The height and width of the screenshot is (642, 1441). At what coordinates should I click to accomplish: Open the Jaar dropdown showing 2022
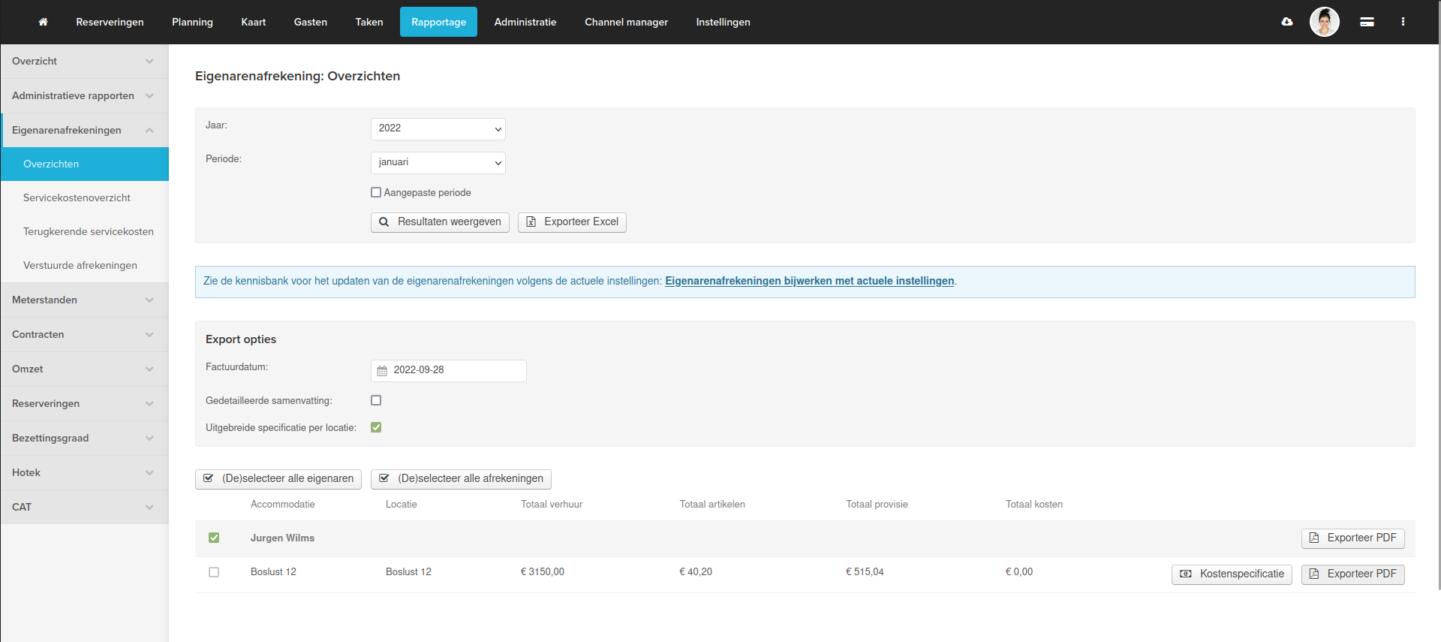click(x=438, y=128)
